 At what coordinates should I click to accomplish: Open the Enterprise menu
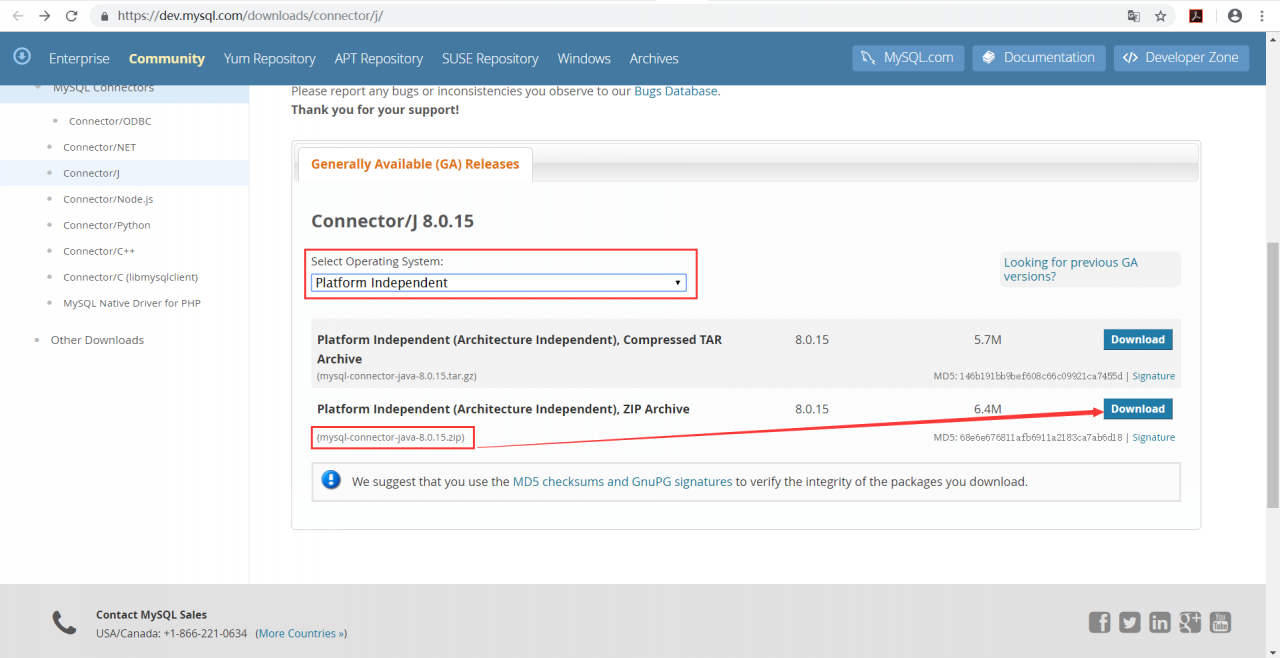79,58
